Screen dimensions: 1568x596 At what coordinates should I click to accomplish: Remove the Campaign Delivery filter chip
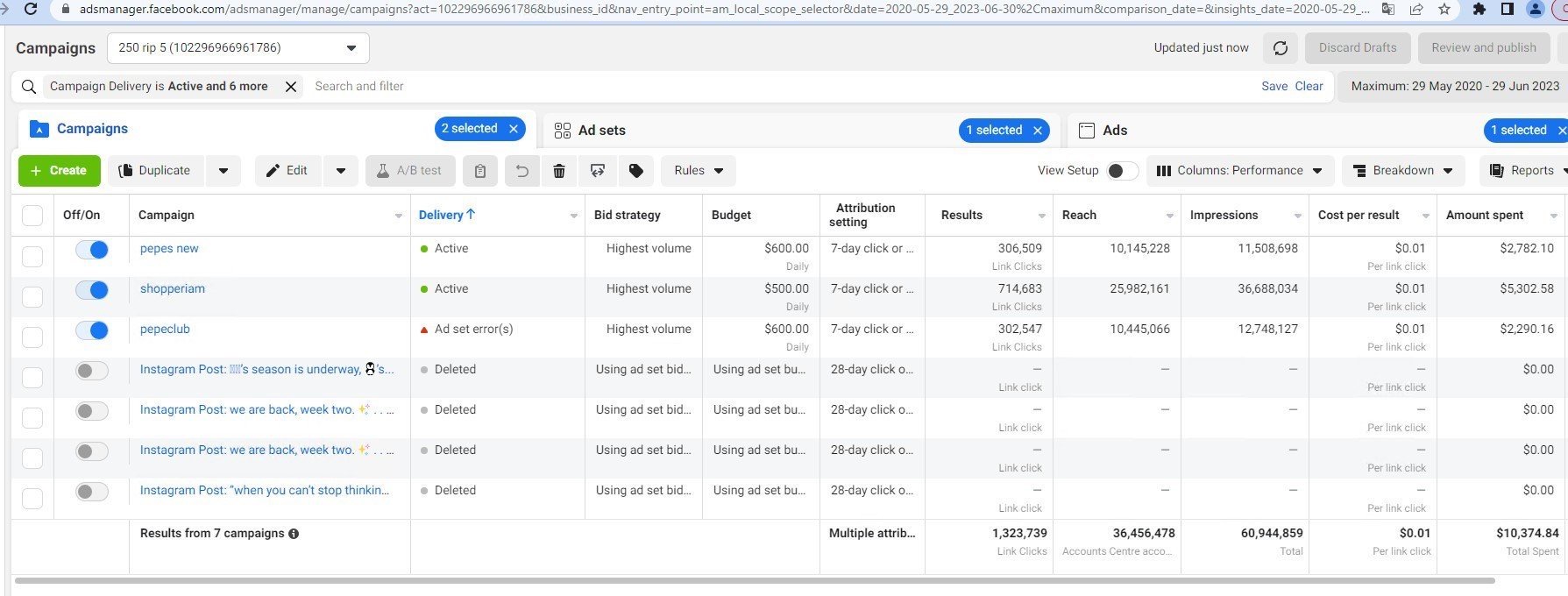click(291, 86)
